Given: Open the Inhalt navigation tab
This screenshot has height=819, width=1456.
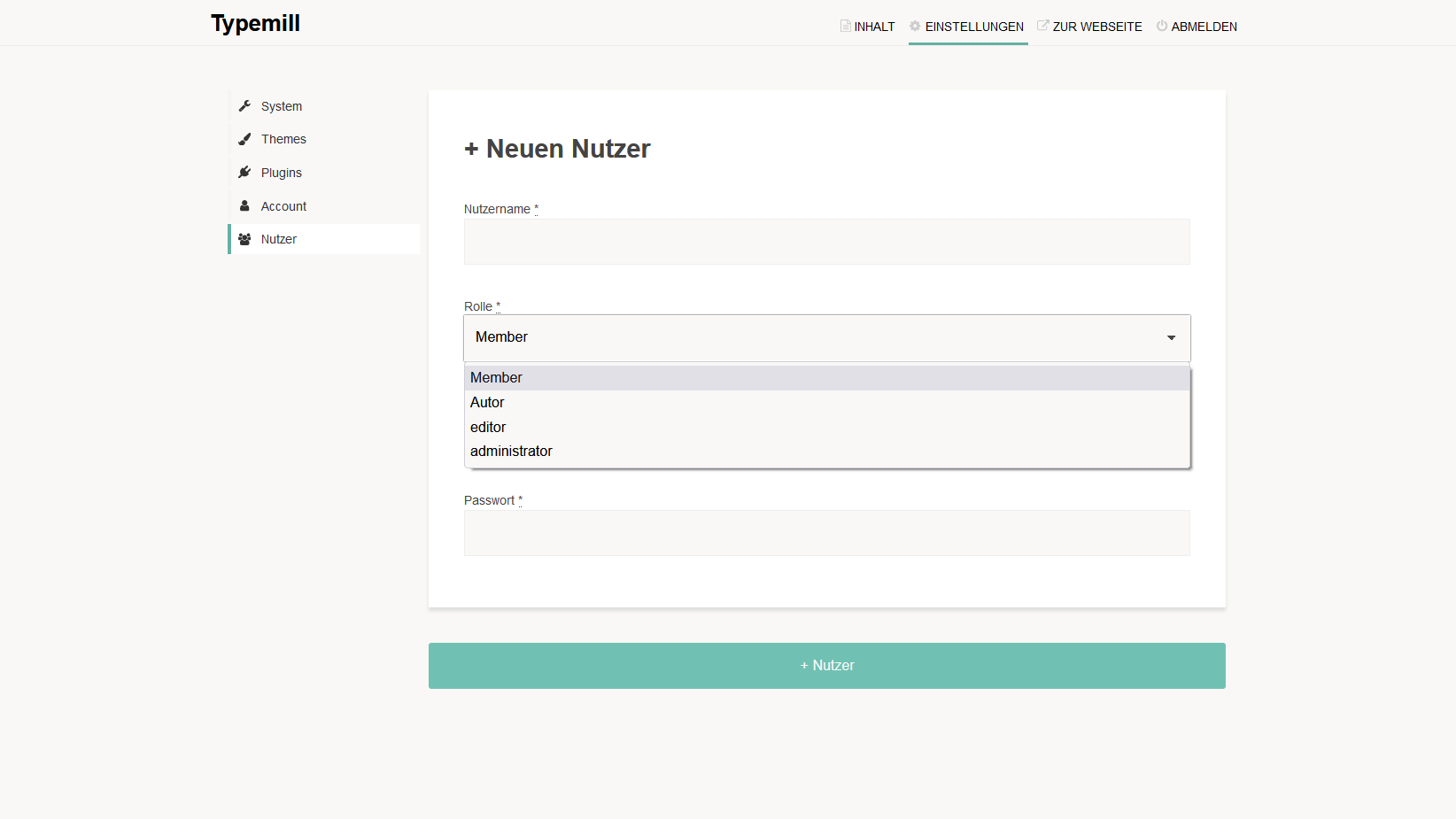Looking at the screenshot, I should pyautogui.click(x=868, y=27).
